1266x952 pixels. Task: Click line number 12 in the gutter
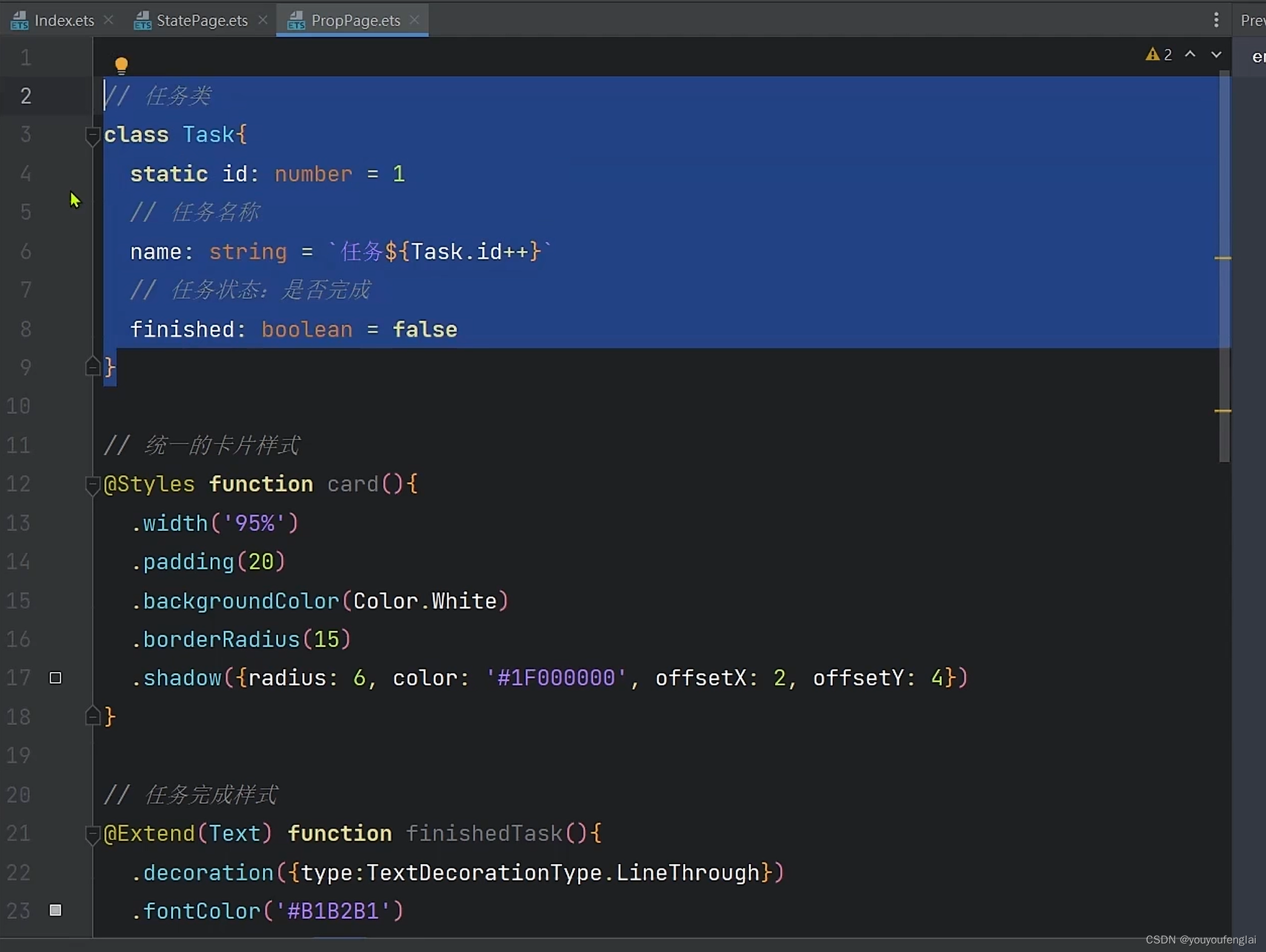coord(18,484)
